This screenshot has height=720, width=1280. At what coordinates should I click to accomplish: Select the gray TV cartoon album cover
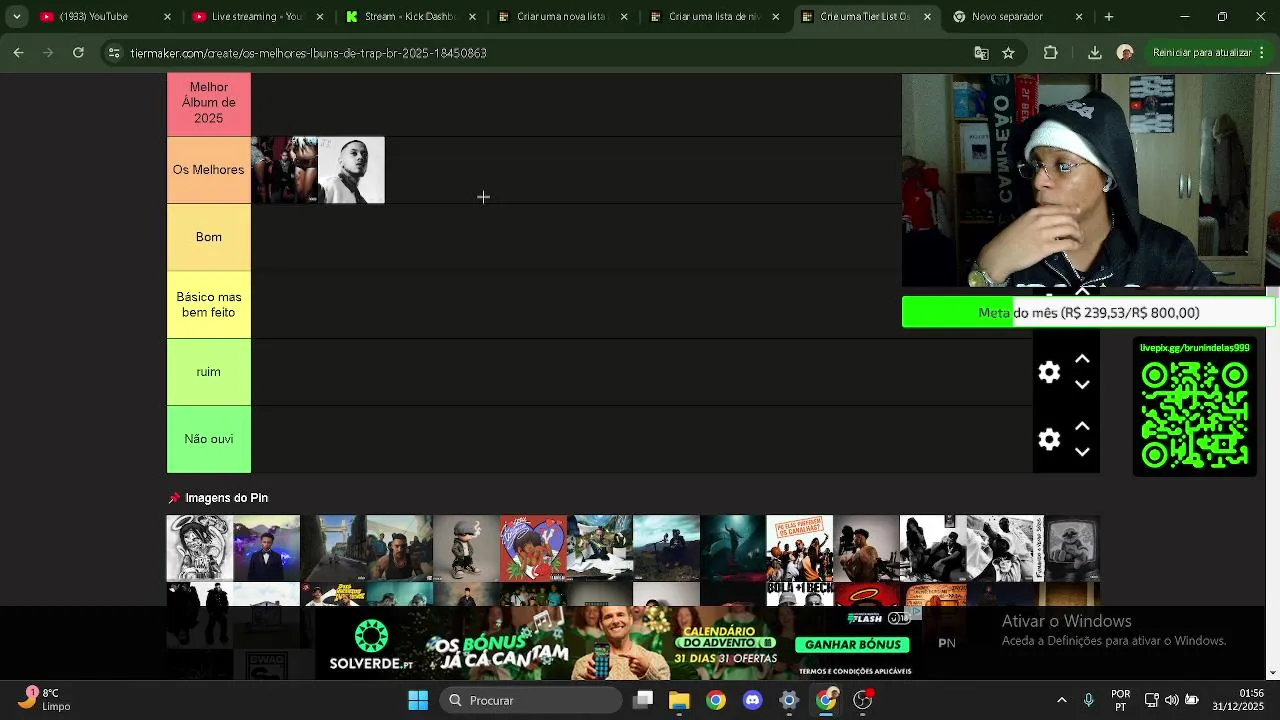point(1071,548)
